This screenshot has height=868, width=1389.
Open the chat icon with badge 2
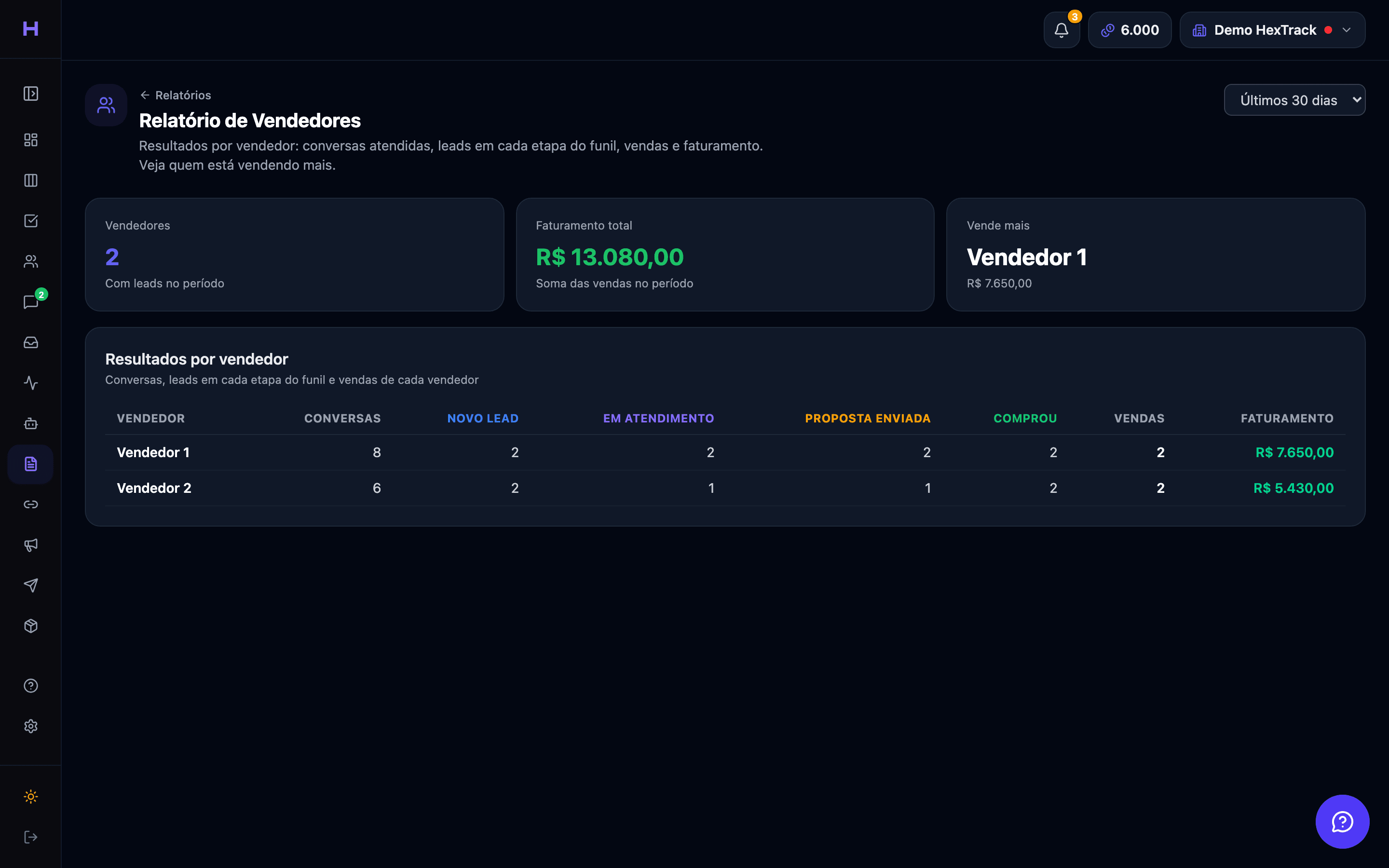[x=30, y=302]
